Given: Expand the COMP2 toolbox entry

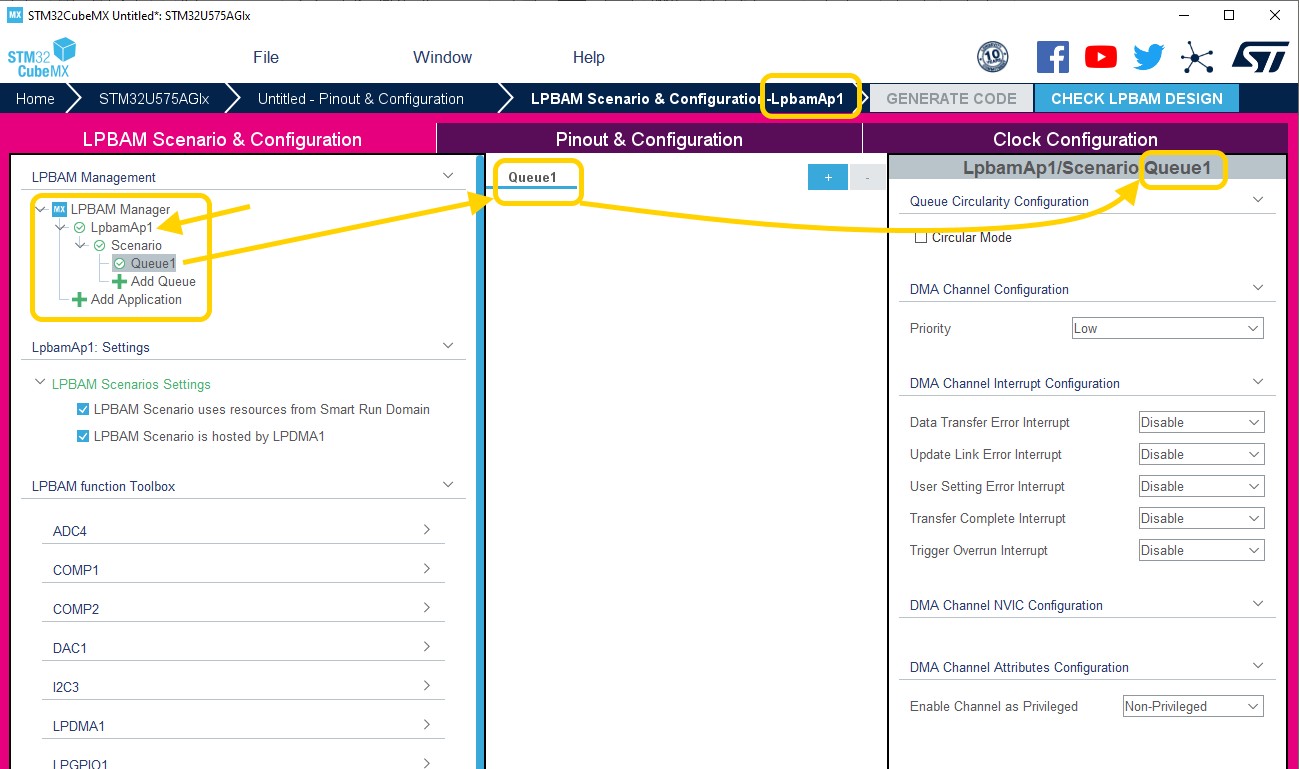Looking at the screenshot, I should coord(427,607).
